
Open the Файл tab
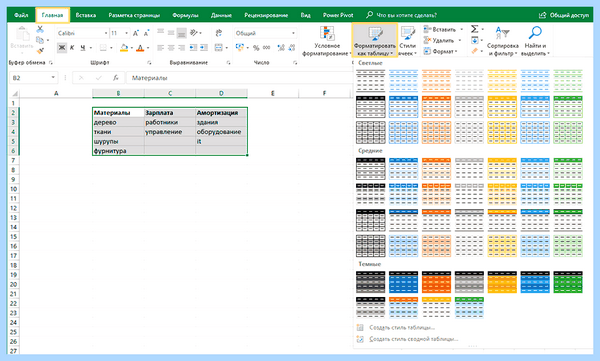[x=21, y=15]
